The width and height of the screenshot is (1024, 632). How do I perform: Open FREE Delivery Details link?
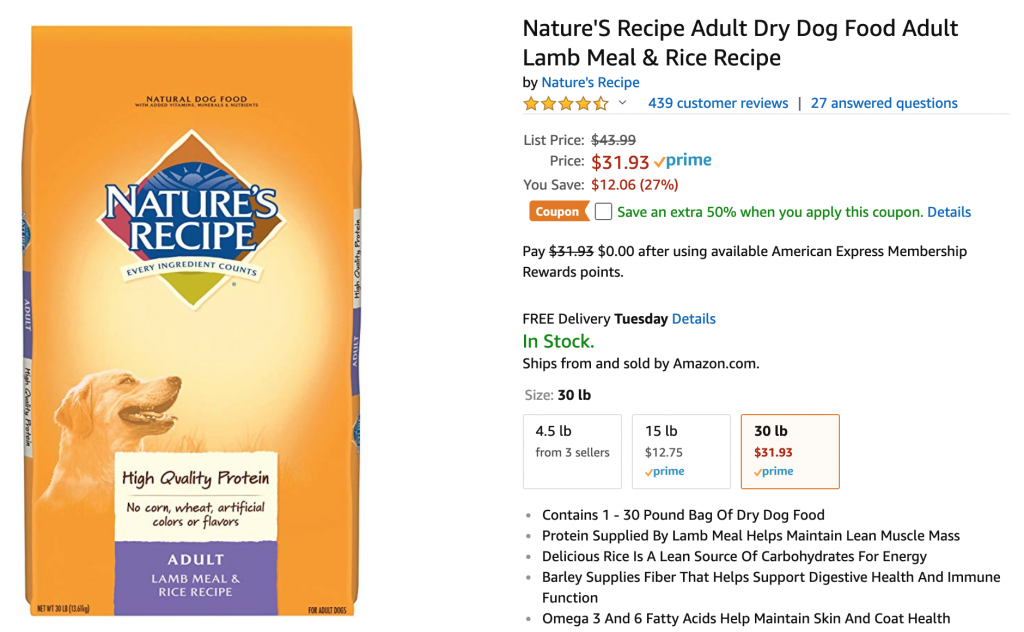pyautogui.click(x=694, y=319)
